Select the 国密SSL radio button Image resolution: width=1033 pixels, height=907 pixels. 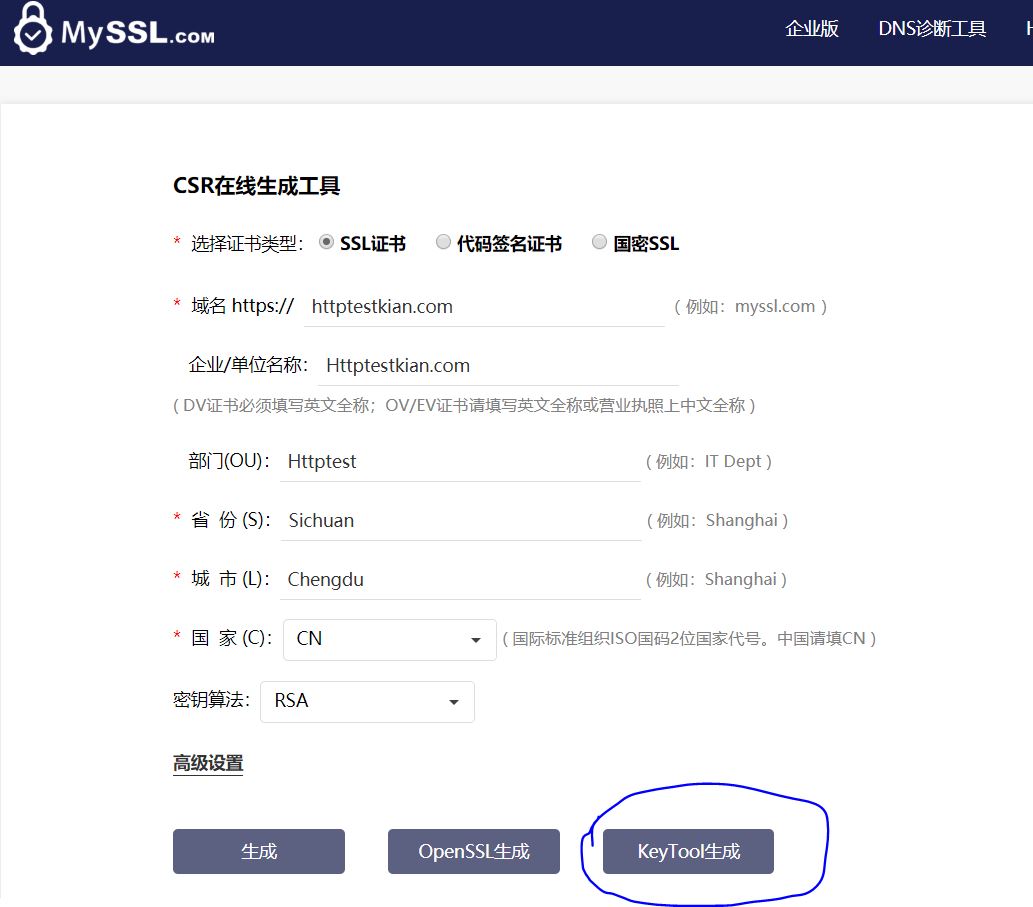point(599,242)
